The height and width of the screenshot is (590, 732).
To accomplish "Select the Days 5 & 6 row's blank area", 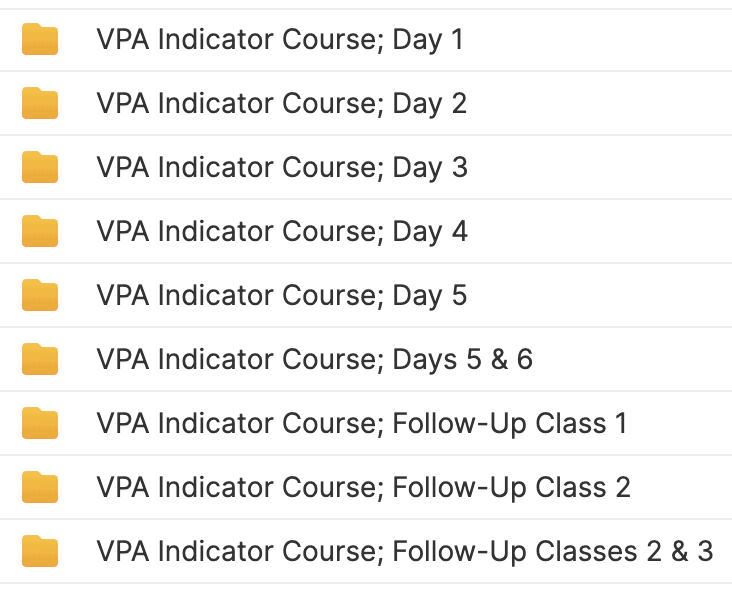I will pyautogui.click(x=633, y=359).
